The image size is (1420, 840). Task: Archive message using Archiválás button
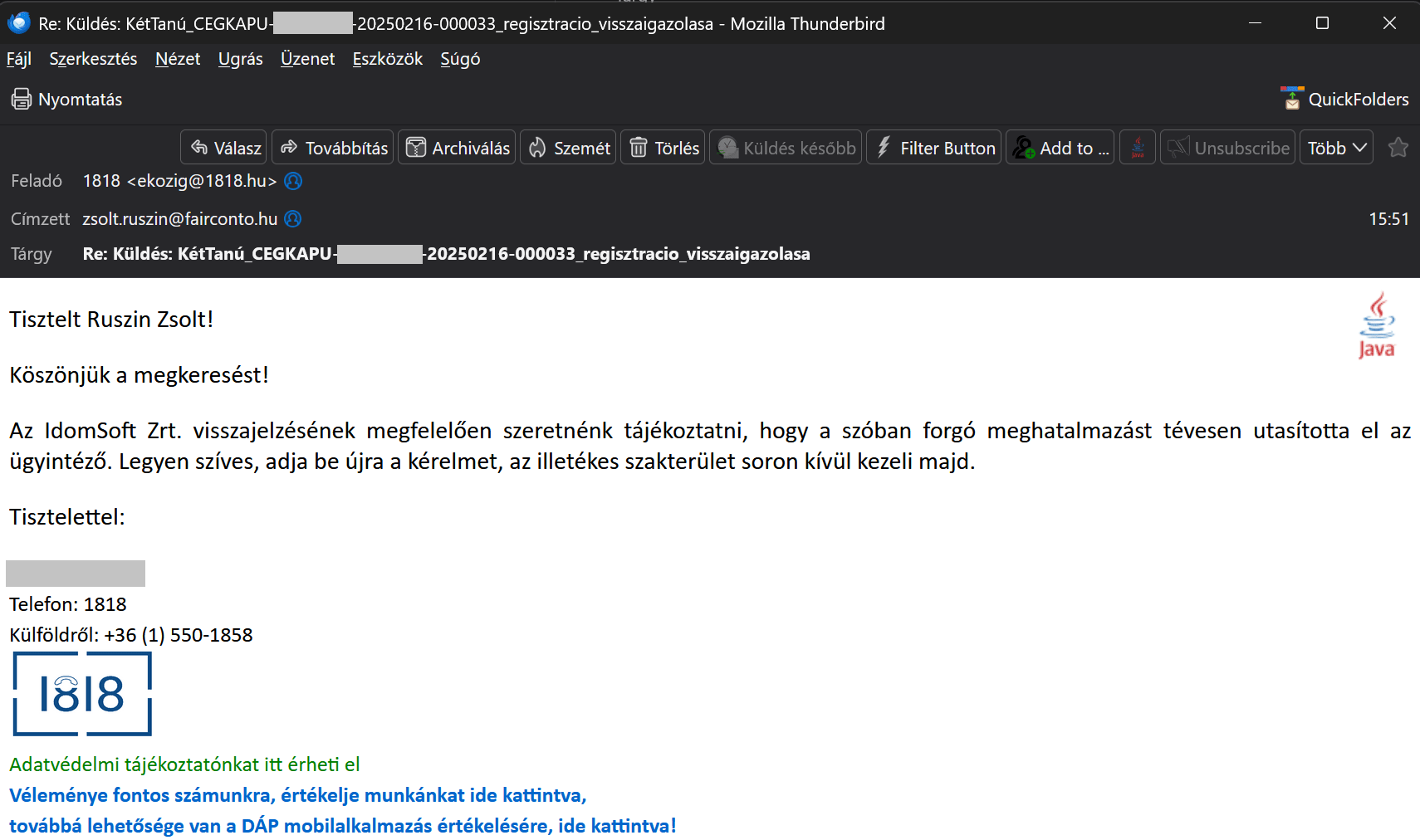(x=457, y=148)
